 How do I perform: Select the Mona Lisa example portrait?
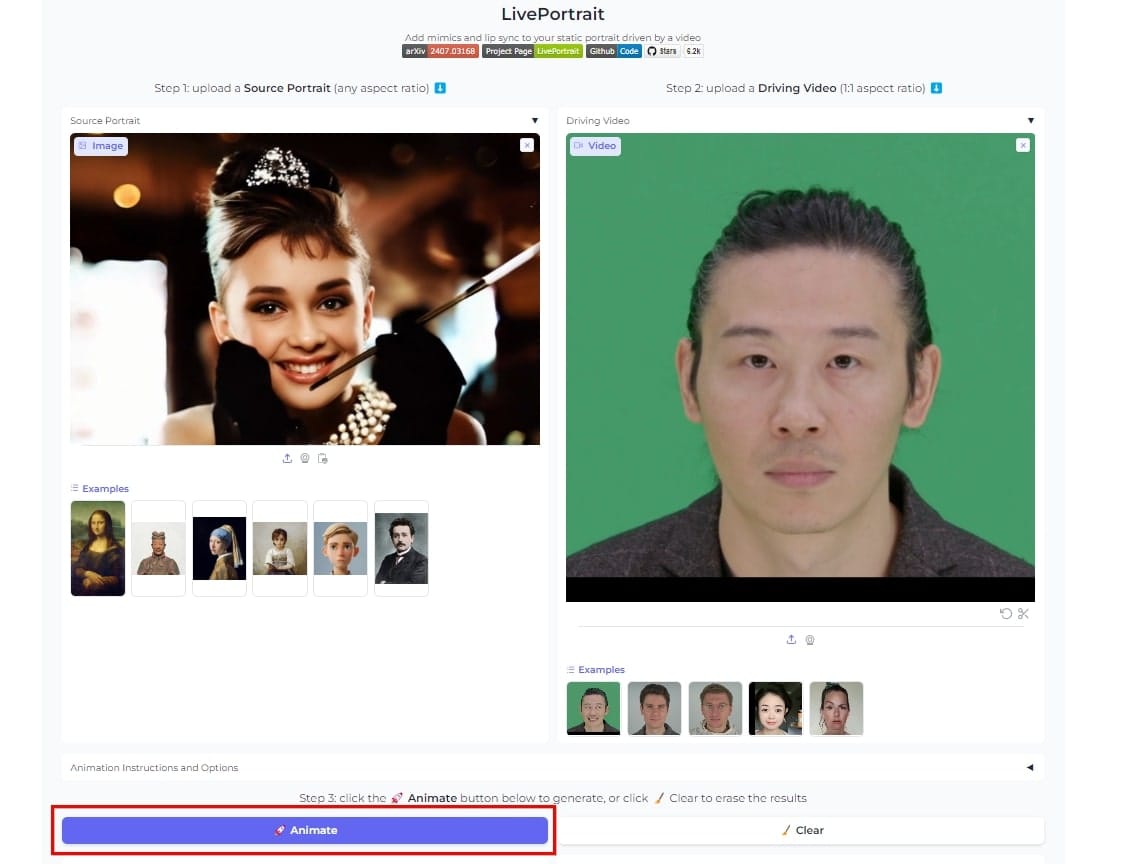(x=97, y=548)
